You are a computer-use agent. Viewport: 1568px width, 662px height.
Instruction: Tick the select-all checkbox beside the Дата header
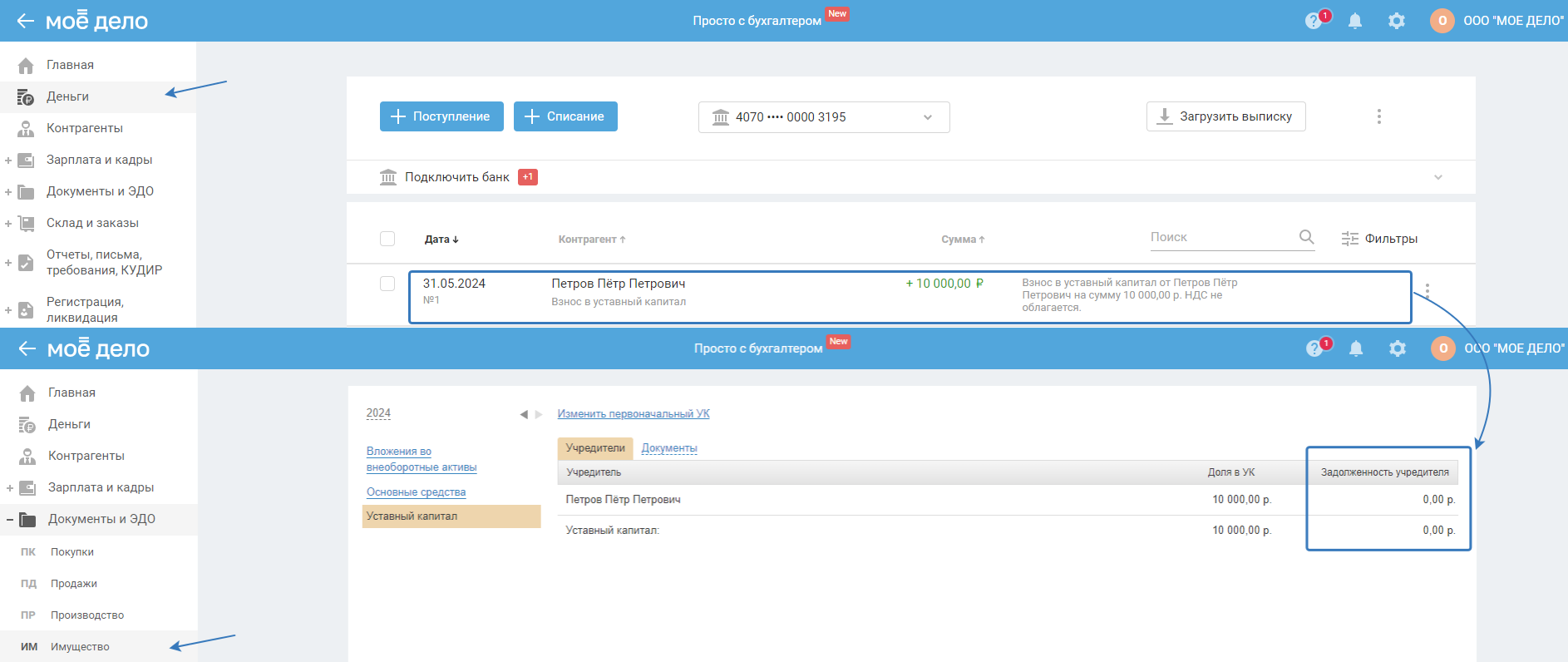tap(387, 239)
